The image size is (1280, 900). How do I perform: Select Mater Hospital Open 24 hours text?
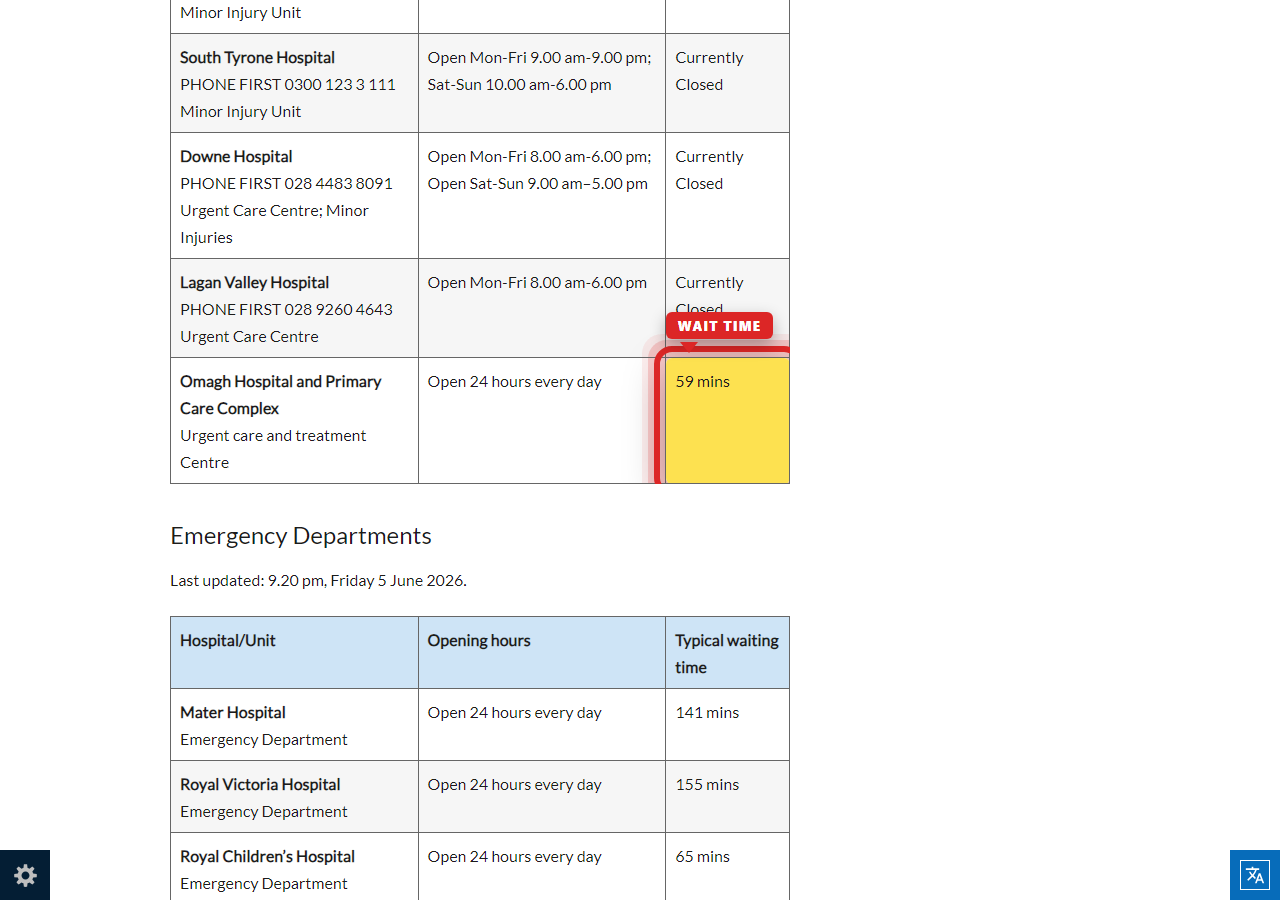click(515, 713)
